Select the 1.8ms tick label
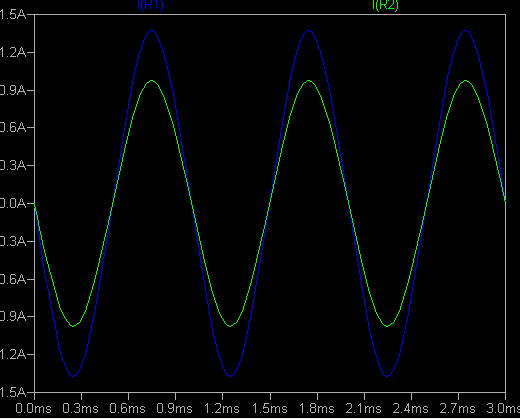Image resolution: width=520 pixels, height=419 pixels. point(316,409)
